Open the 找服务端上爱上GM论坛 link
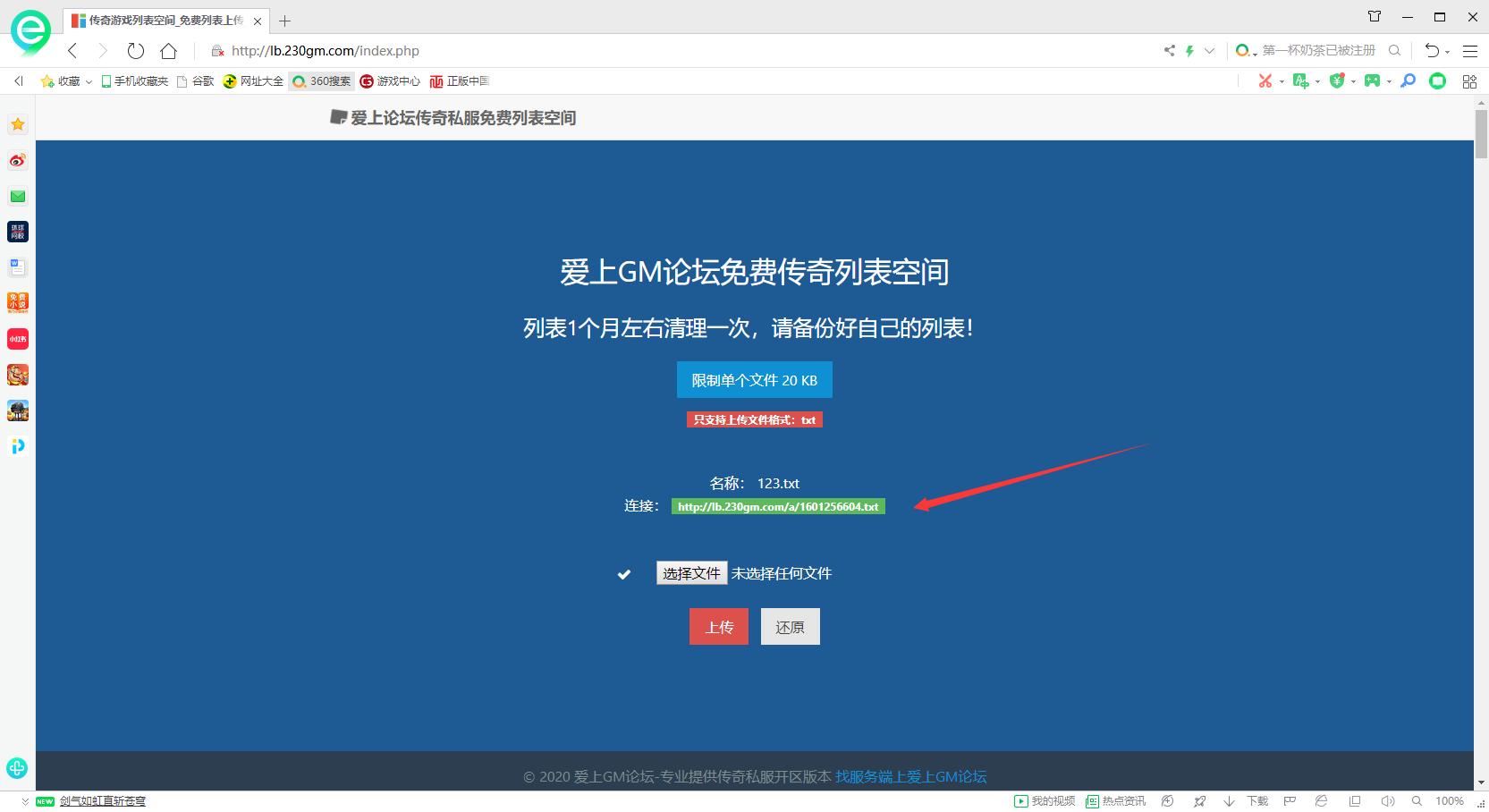This screenshot has width=1489, height=812. tap(910, 776)
